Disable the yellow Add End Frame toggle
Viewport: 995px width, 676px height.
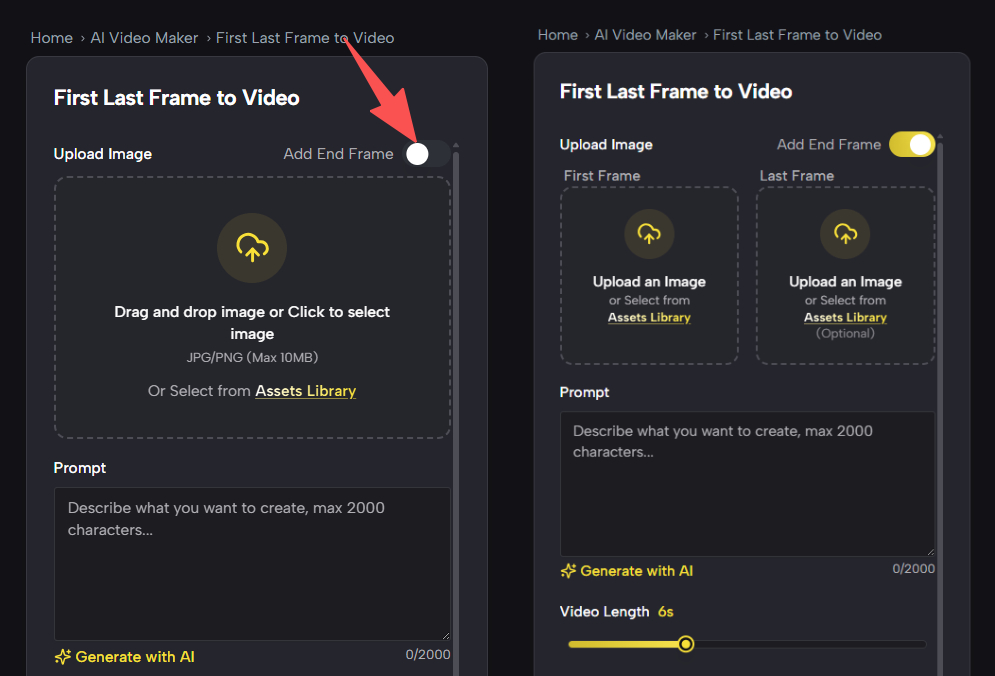tap(911, 144)
